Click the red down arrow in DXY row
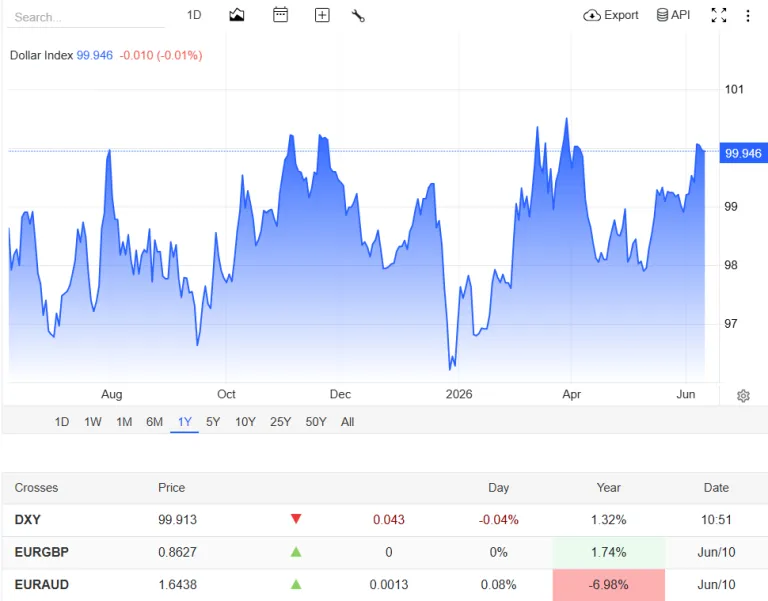768x601 pixels. click(296, 519)
